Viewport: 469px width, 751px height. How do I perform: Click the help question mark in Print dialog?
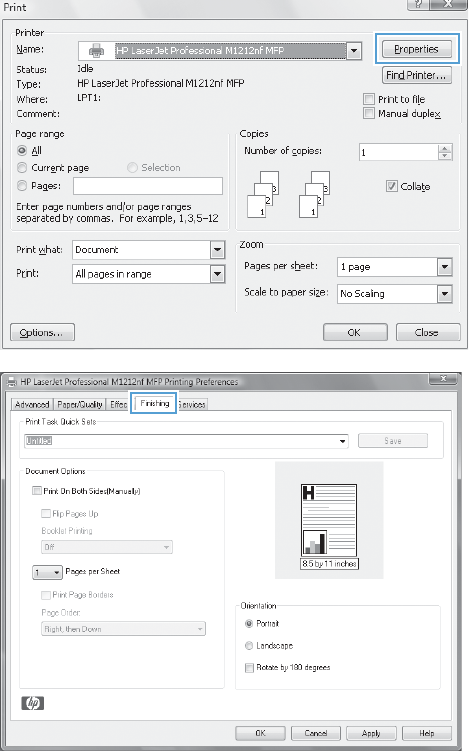[x=418, y=5]
